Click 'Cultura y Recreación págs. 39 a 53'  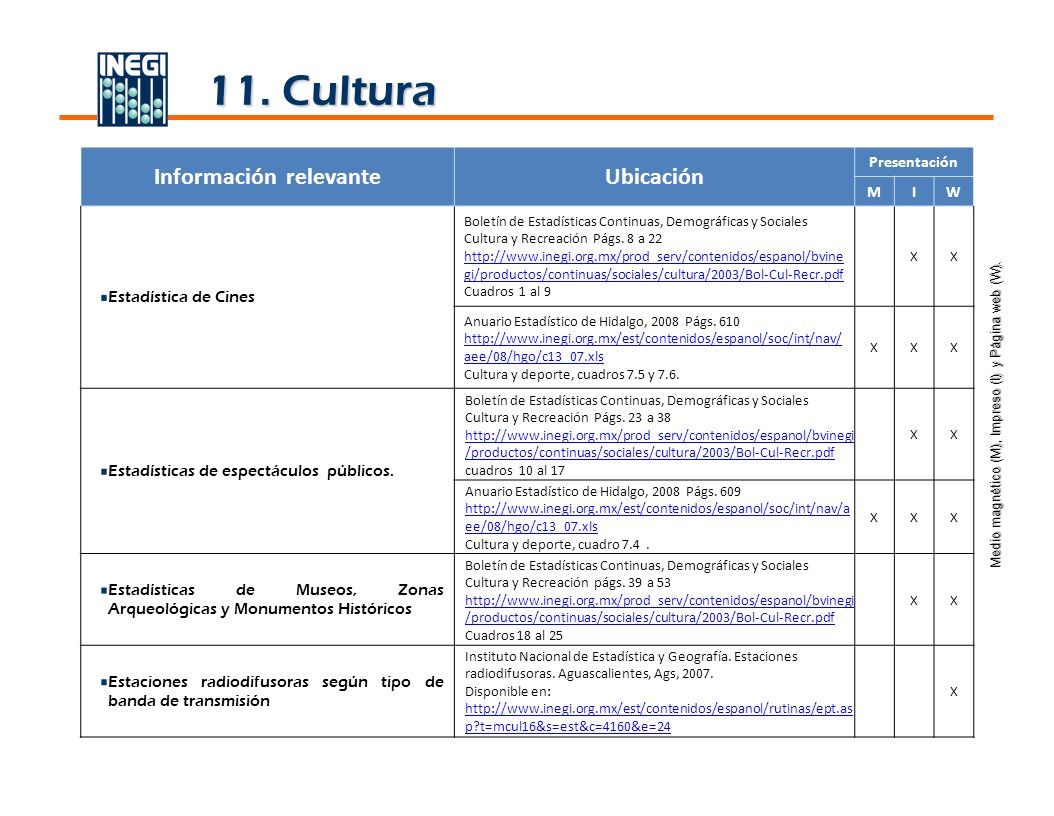[567, 583]
